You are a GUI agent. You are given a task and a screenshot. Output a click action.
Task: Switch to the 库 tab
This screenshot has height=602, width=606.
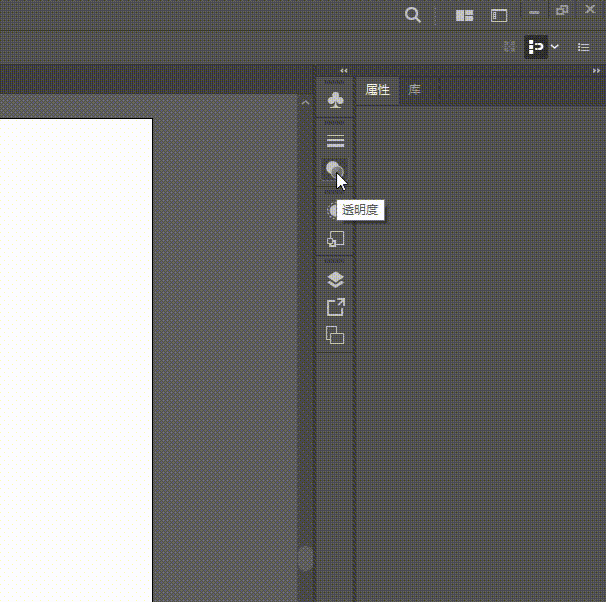(414, 90)
